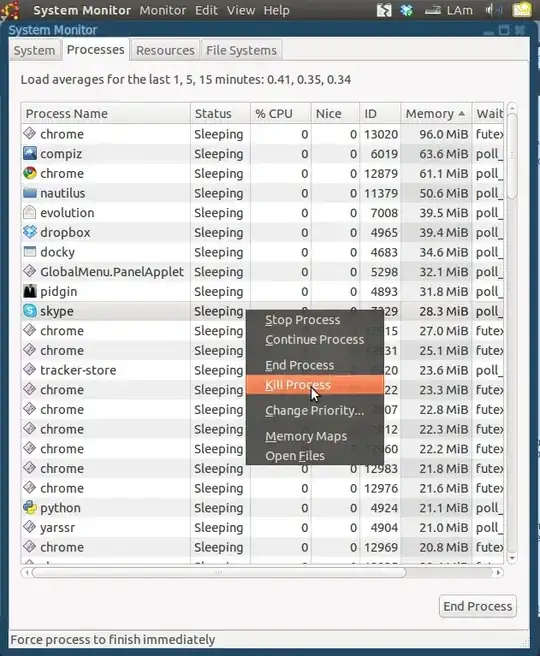
Task: Open the File Systems tab
Action: [241, 50]
